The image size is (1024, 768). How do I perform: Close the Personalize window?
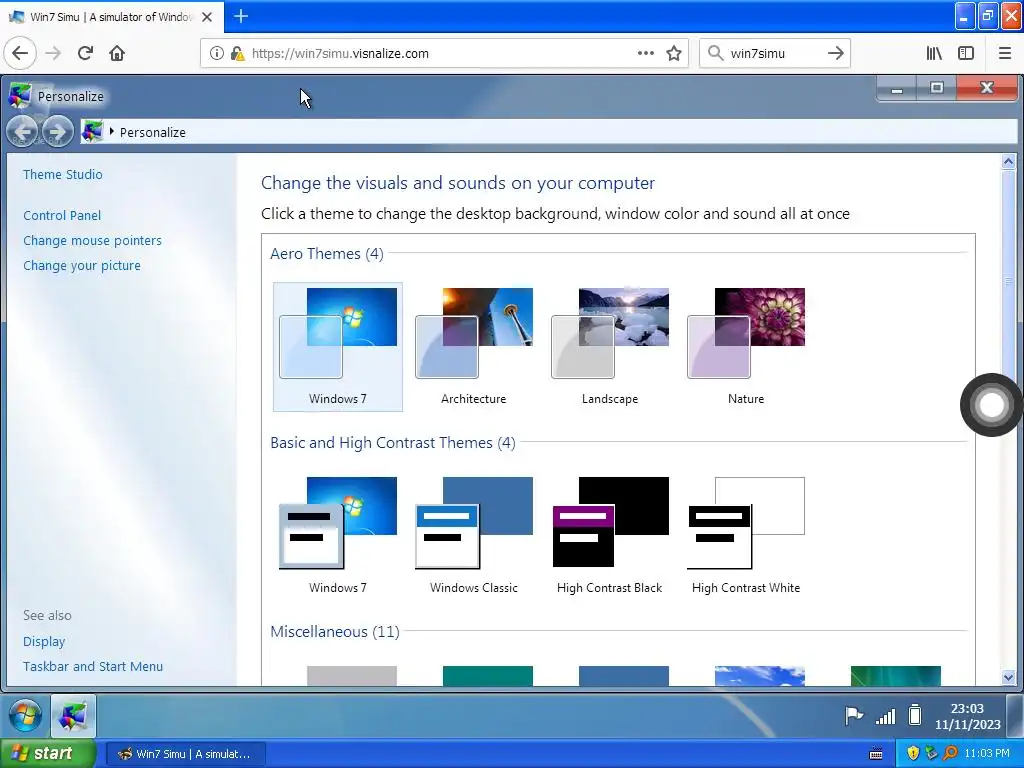[x=987, y=88]
